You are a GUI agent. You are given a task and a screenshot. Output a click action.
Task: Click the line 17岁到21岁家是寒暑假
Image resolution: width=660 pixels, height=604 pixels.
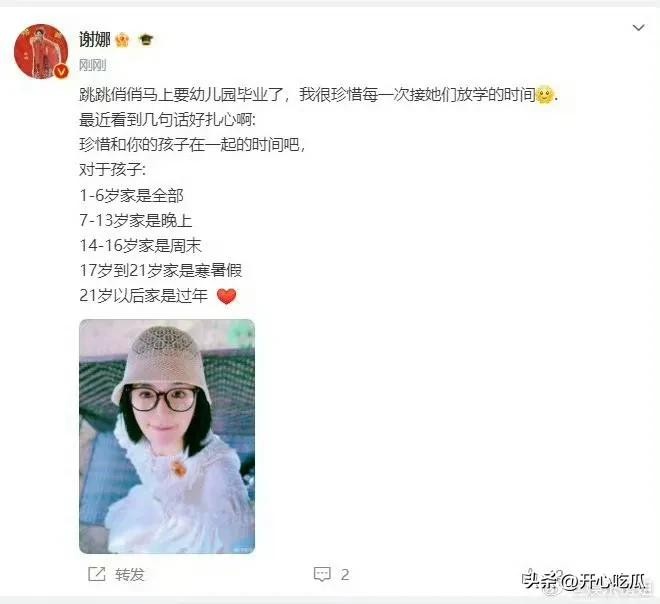pos(161,271)
